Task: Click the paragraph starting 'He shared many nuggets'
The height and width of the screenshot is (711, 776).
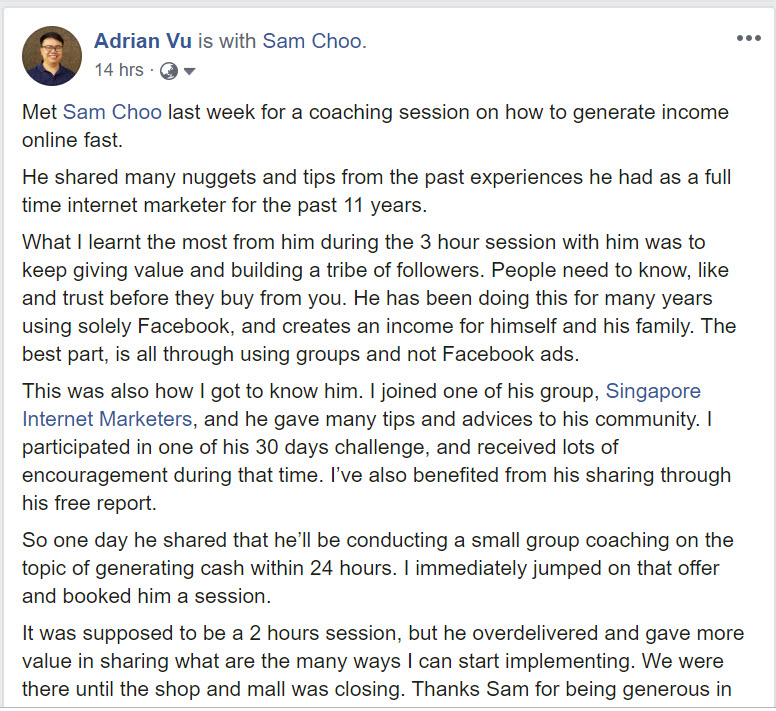Action: [376, 191]
